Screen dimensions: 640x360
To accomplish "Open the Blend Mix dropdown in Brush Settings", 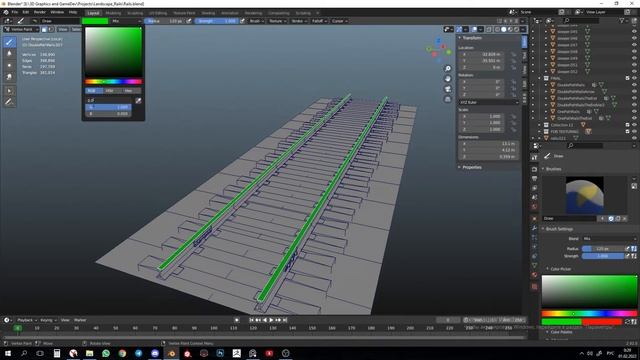I will (x=609, y=239).
